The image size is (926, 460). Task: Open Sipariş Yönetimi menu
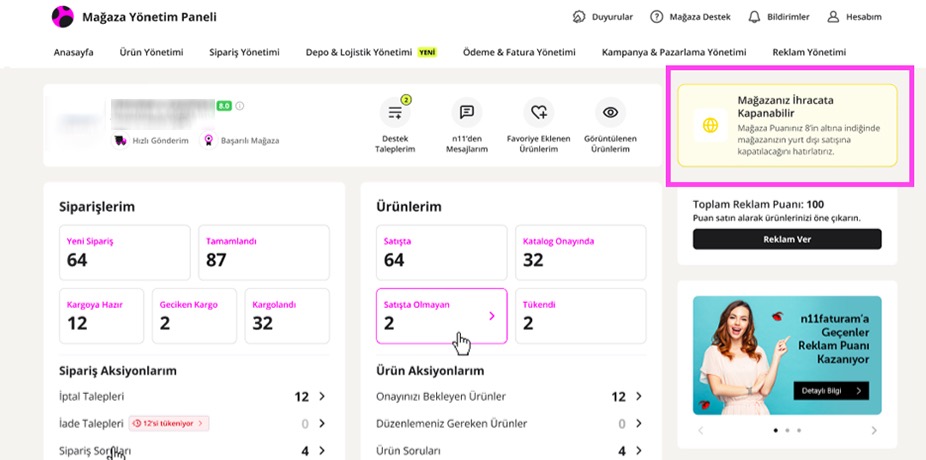244,52
